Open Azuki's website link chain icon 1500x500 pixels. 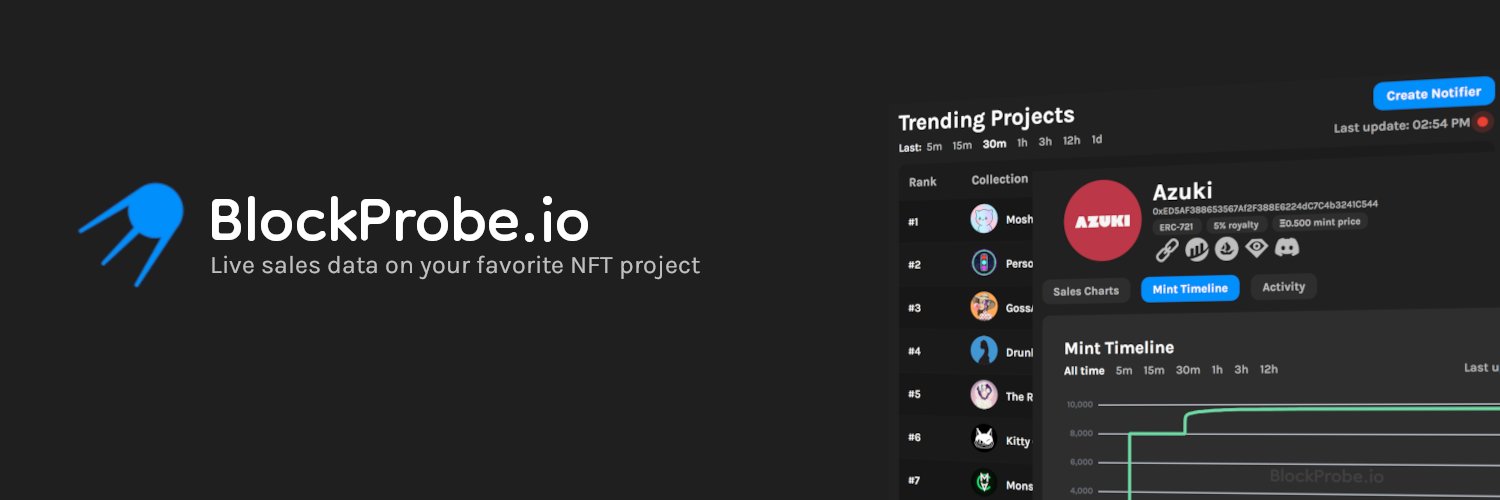pos(1166,251)
